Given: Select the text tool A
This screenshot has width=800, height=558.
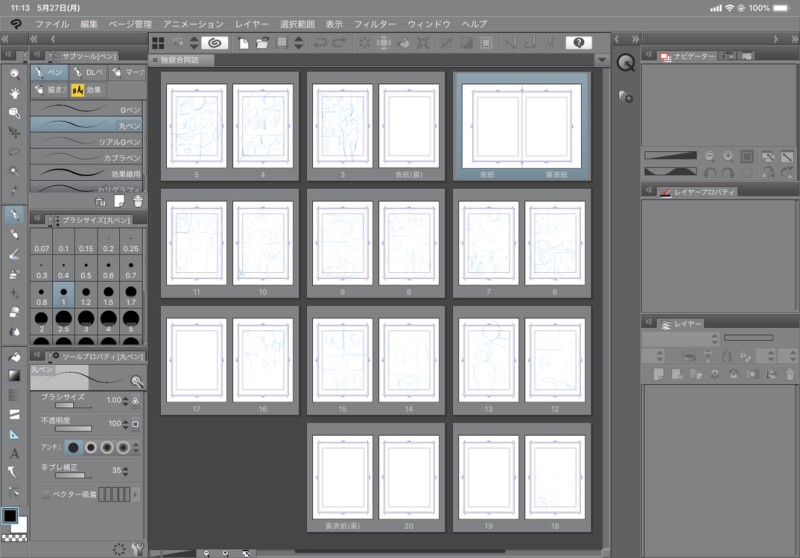Looking at the screenshot, I should pyautogui.click(x=14, y=453).
